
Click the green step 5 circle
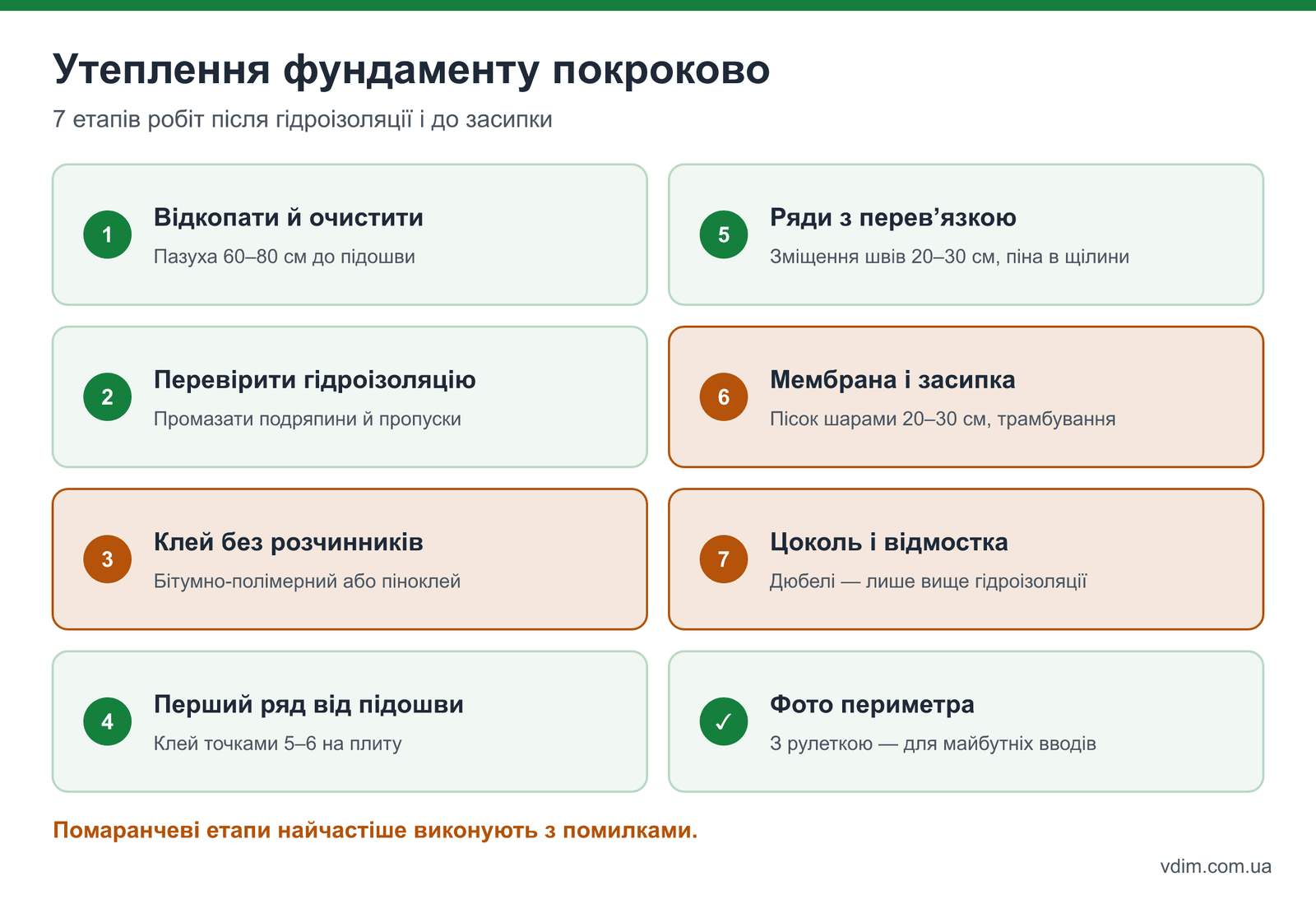pos(724,234)
